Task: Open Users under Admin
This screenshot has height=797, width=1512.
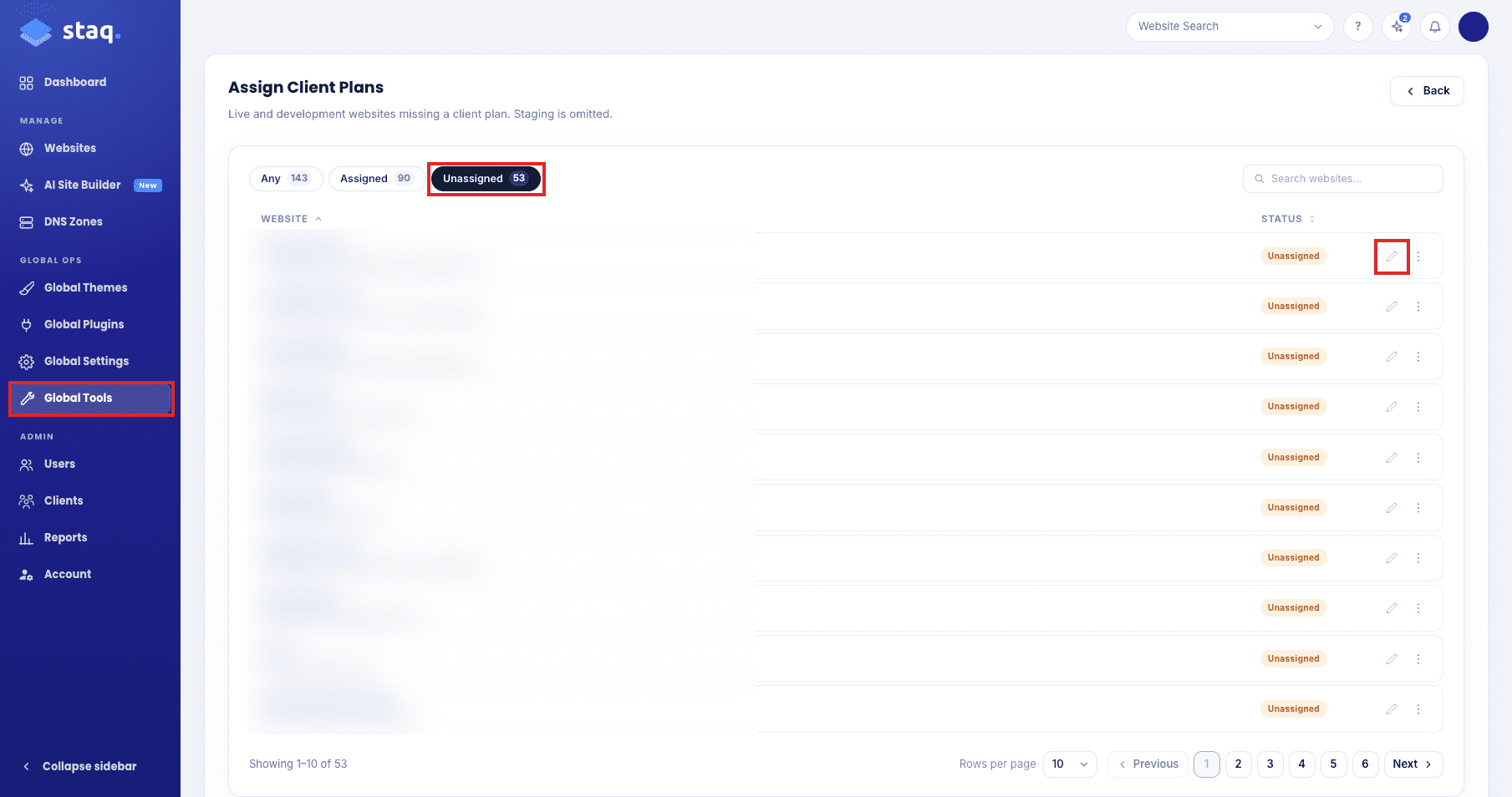Action: tap(48, 464)
